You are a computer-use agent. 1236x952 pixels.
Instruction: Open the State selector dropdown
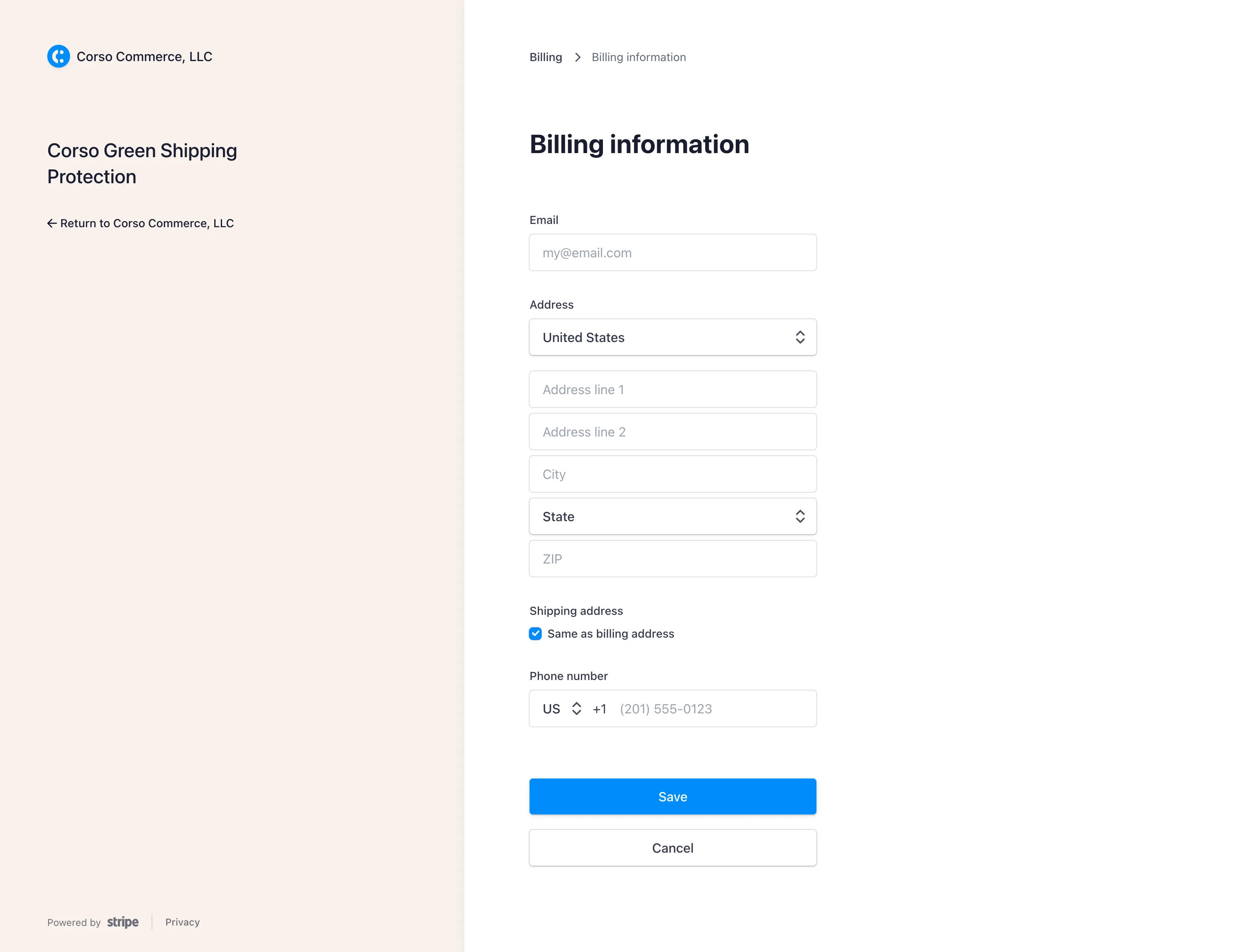click(x=672, y=516)
